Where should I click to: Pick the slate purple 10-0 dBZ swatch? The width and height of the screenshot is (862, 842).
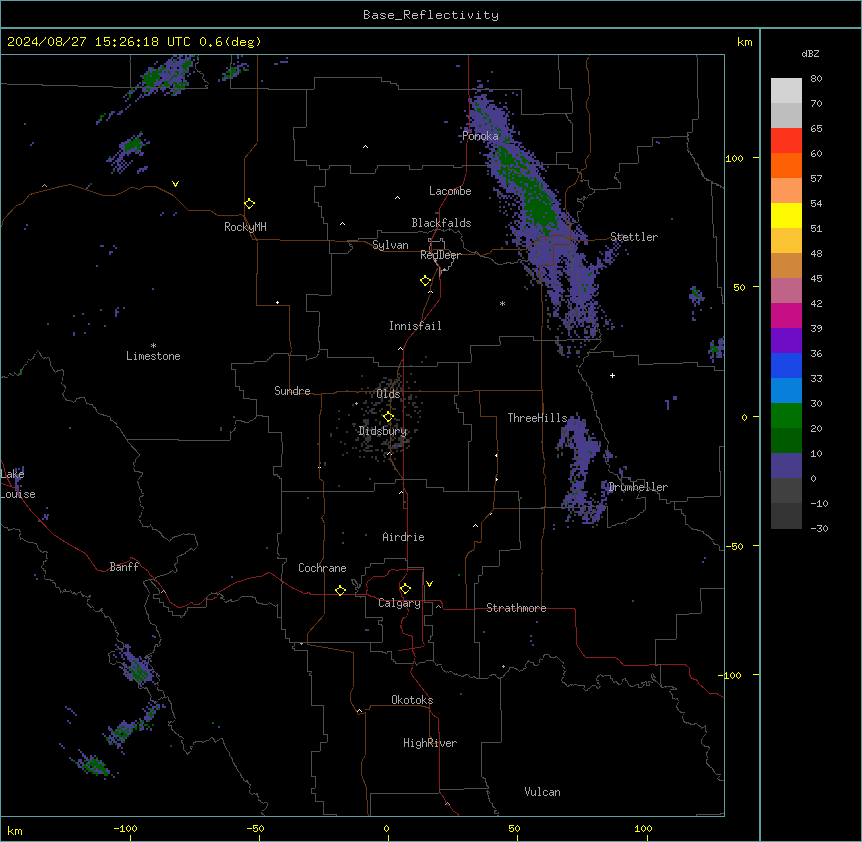click(x=786, y=466)
